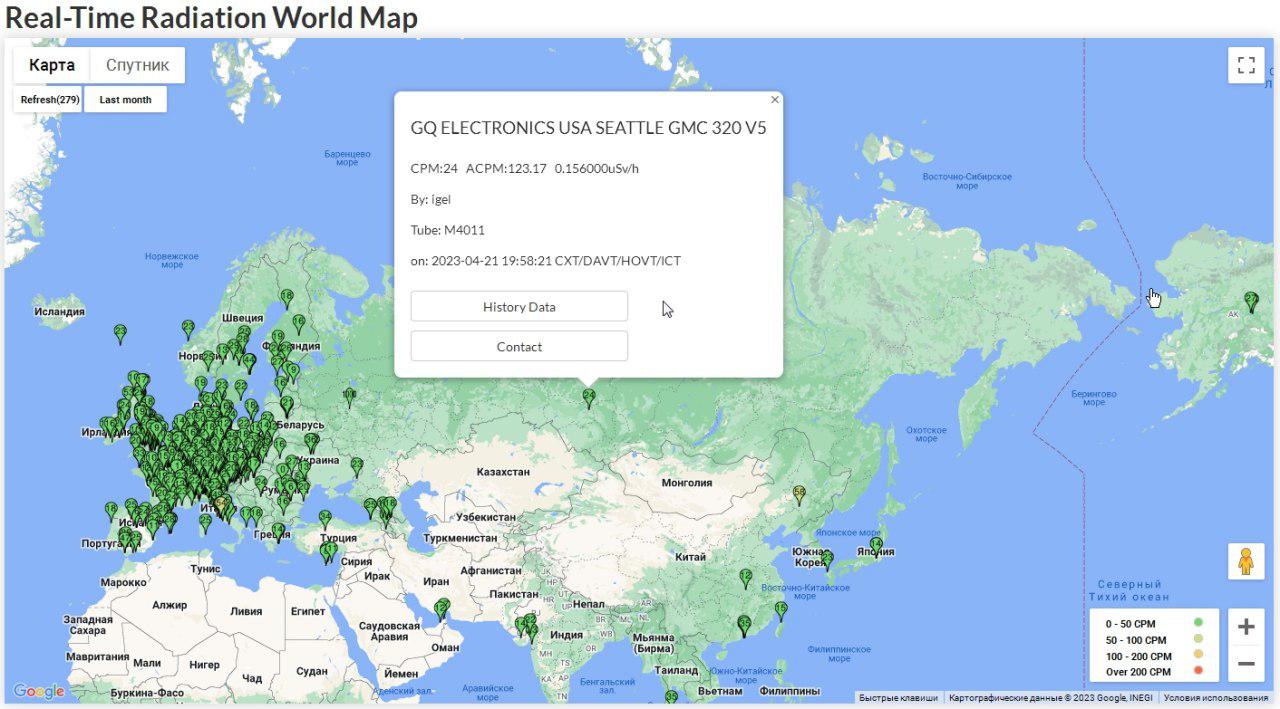Select the marker in western Russia
Viewport: 1280px width, 709px height.
[x=349, y=398]
